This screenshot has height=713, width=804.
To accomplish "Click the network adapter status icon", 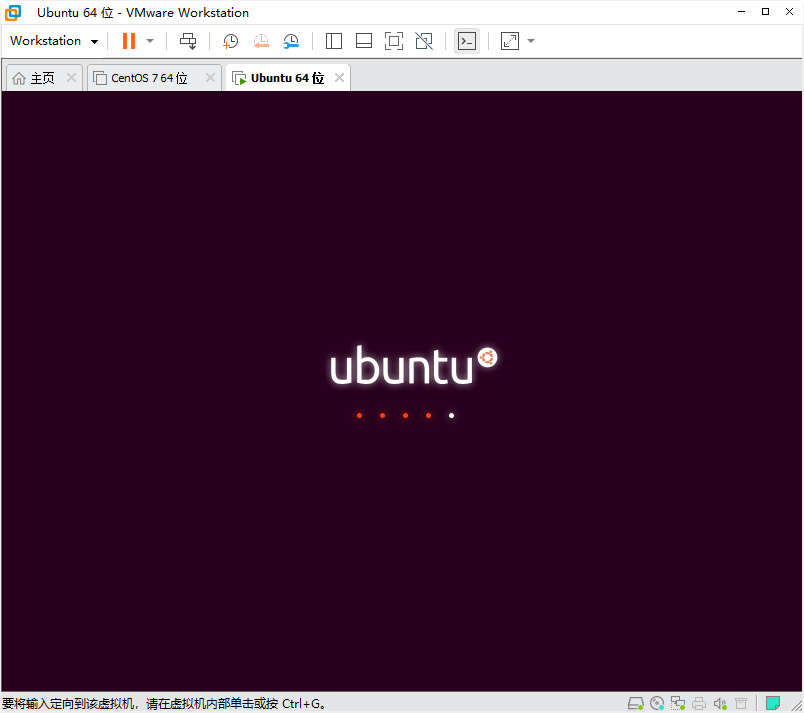I will click(x=678, y=703).
